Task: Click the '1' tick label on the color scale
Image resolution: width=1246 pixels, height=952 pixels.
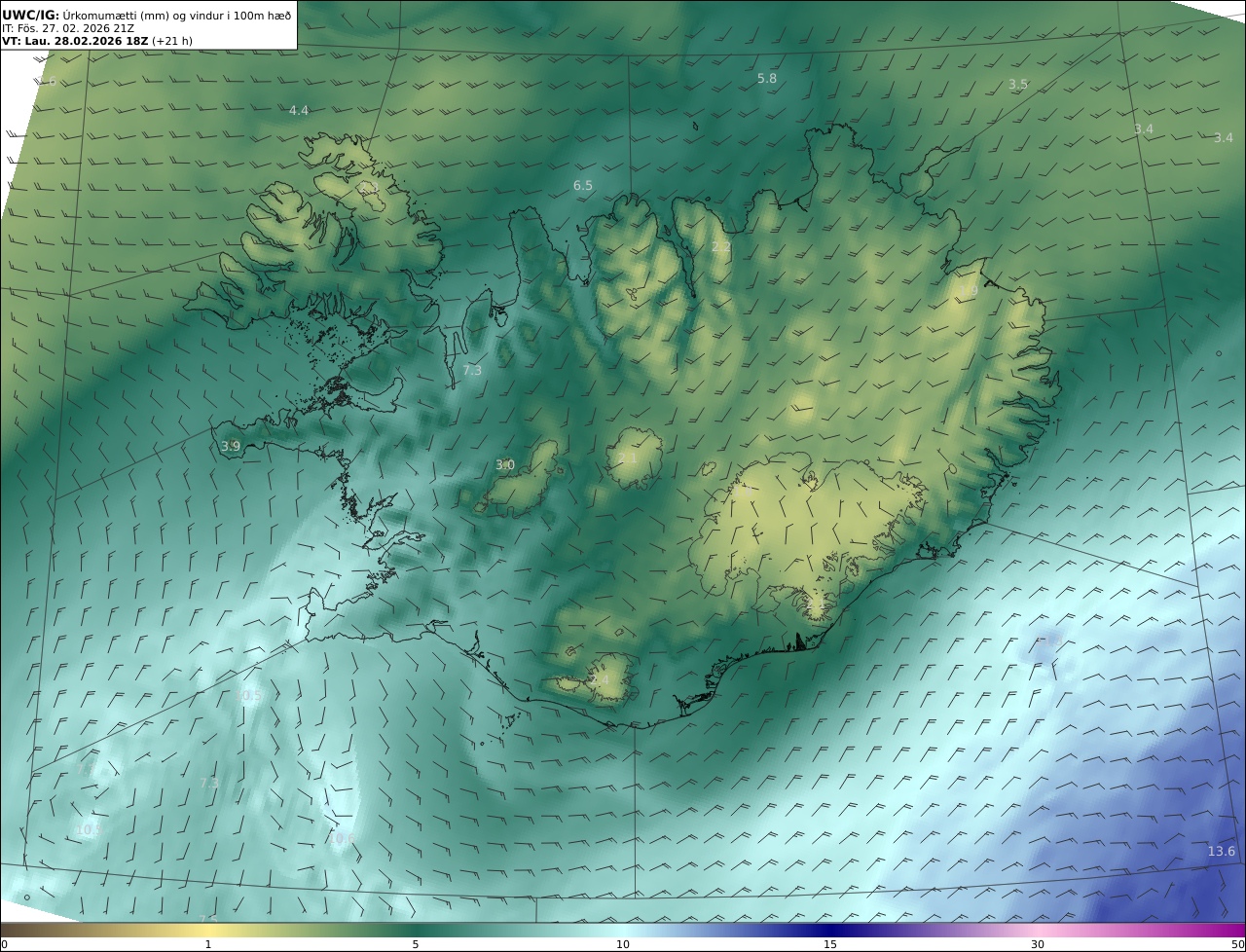Action: [x=207, y=944]
